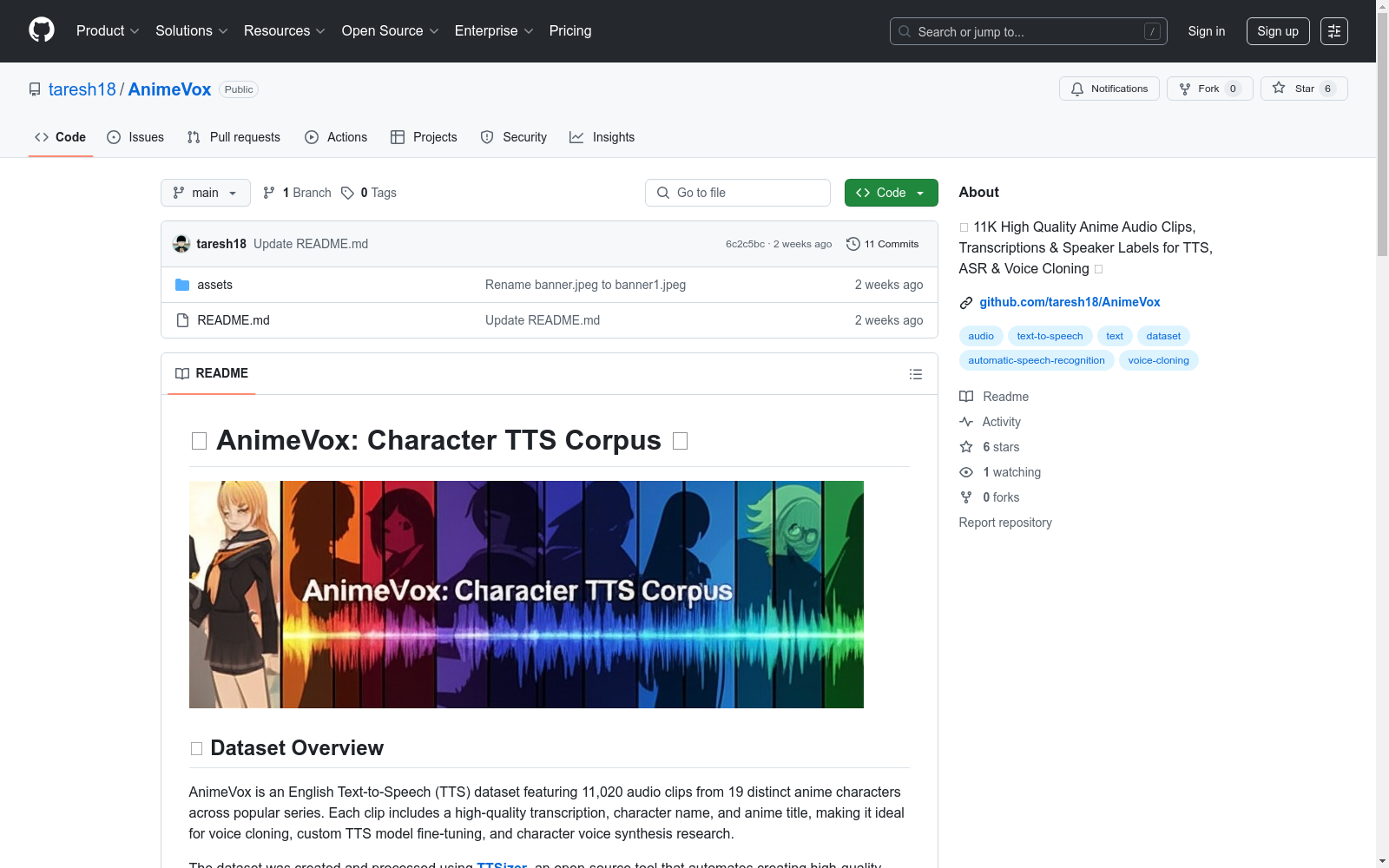
Task: View the 11 Commits history link
Action: tap(882, 244)
